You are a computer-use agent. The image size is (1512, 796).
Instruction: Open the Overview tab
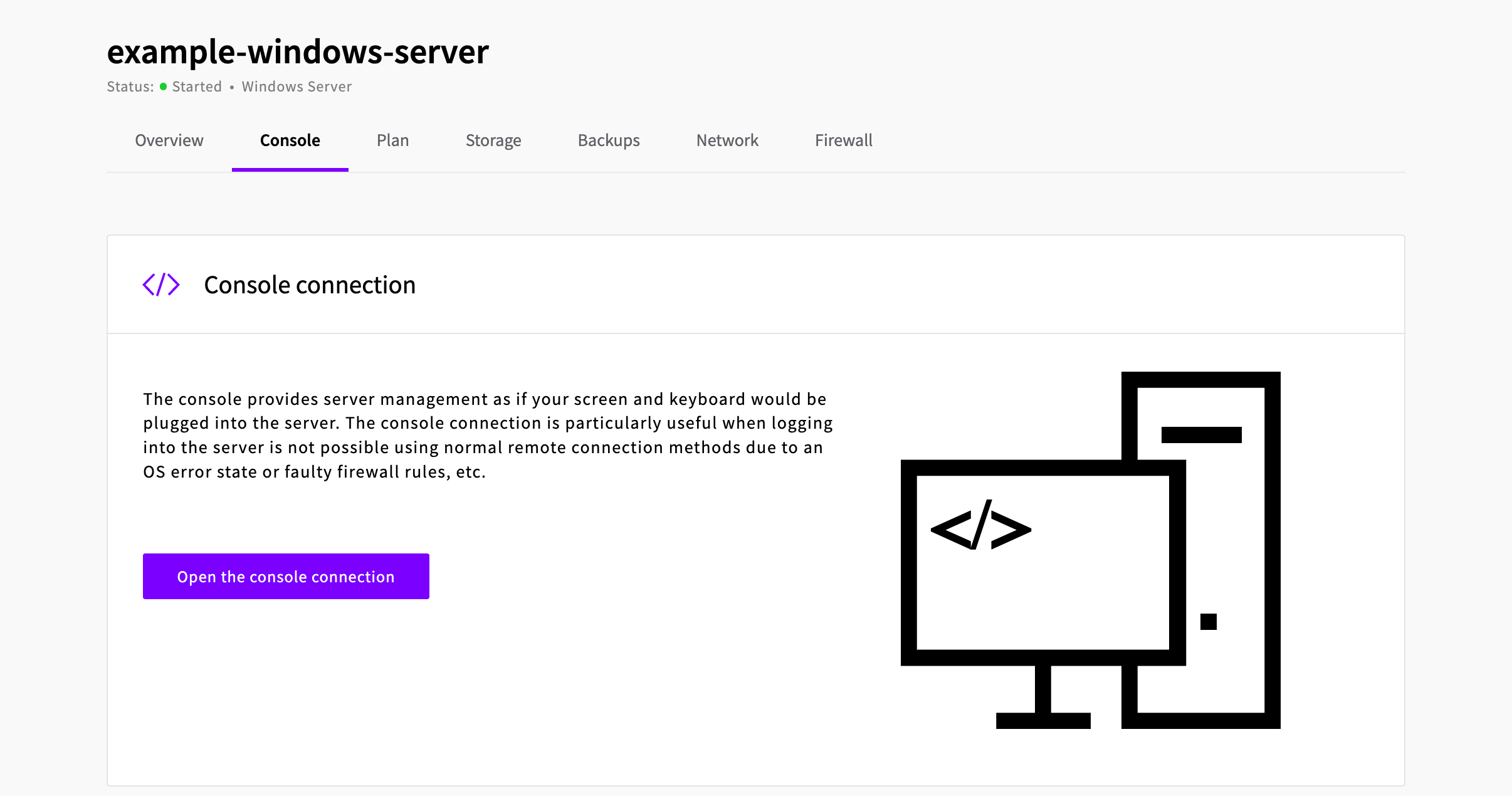[x=169, y=140]
